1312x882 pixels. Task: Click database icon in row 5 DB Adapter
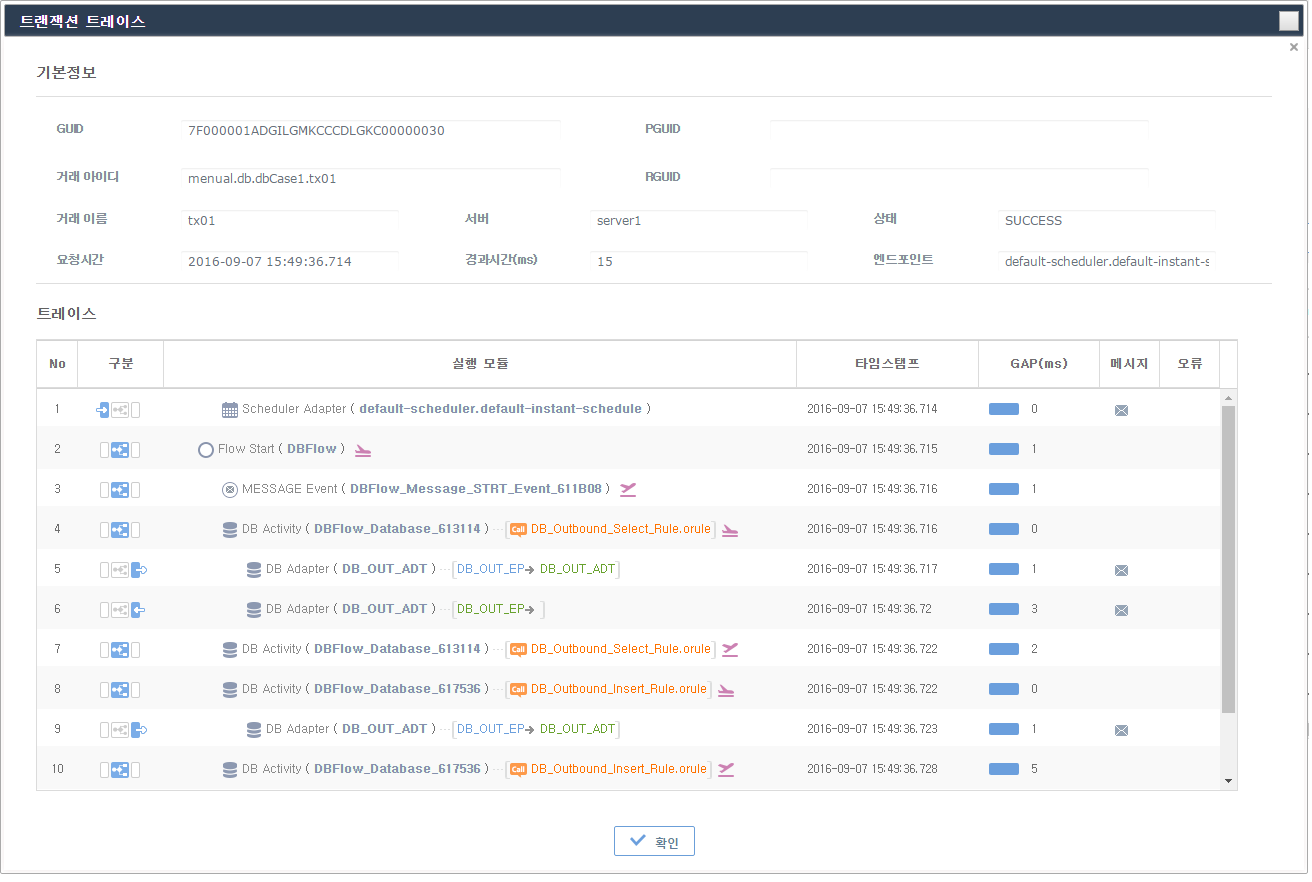click(254, 569)
